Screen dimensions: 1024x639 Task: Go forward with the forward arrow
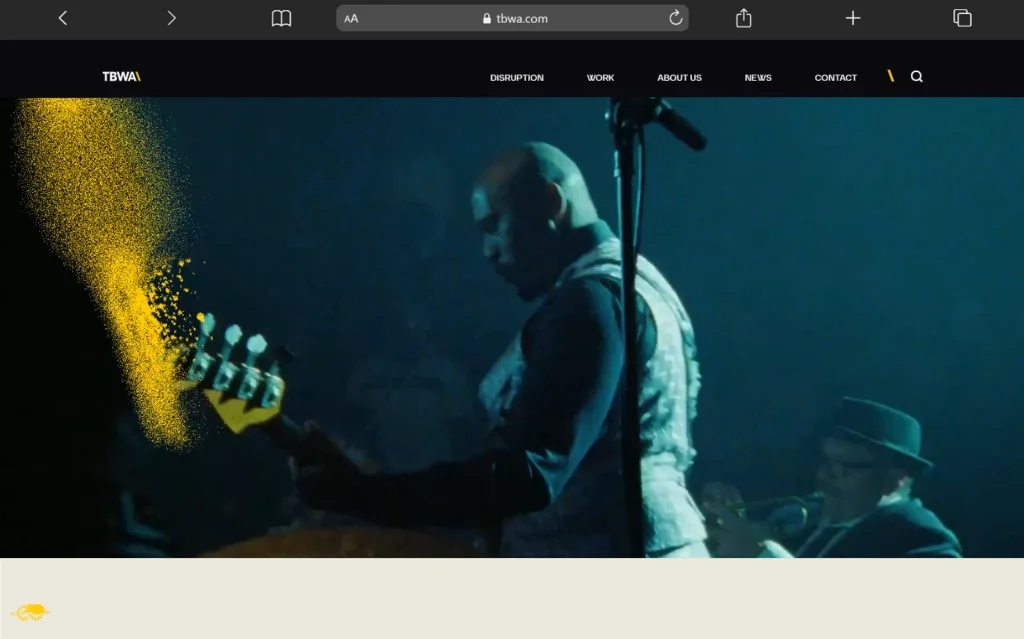click(x=172, y=18)
